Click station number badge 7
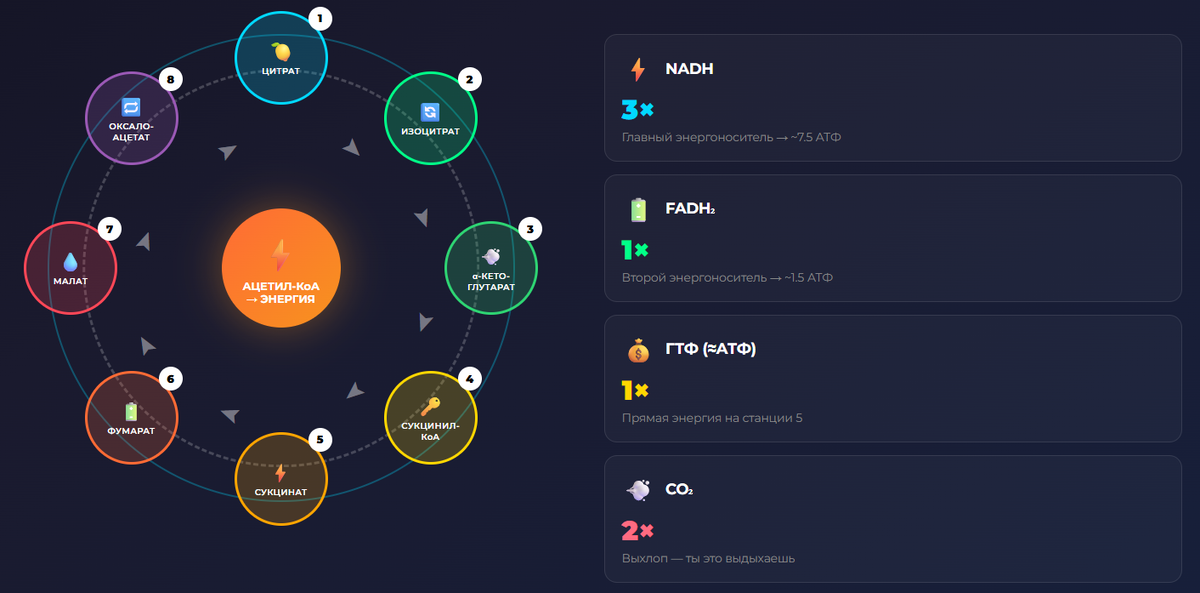1200x593 pixels. tap(109, 229)
